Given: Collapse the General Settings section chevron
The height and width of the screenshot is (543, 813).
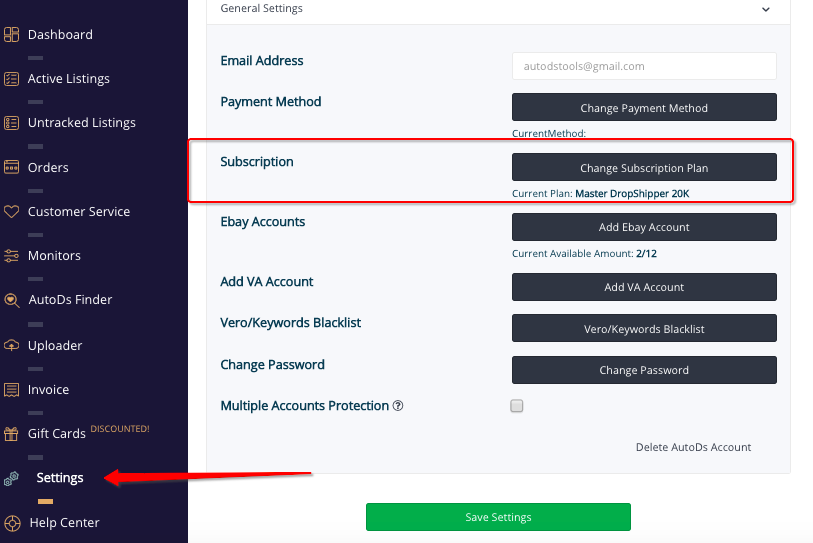Looking at the screenshot, I should pos(765,9).
